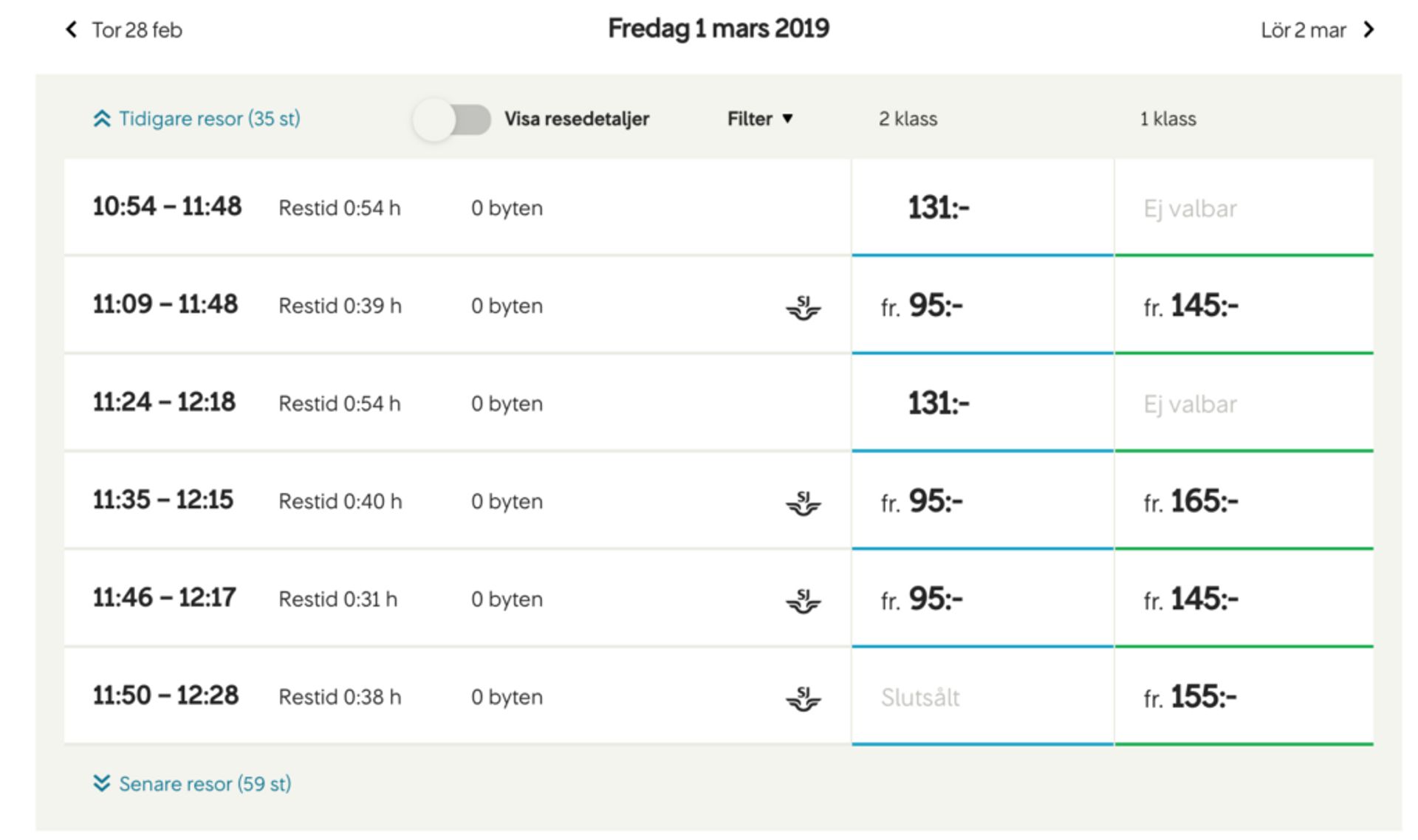
Task: Click the SJ logo on 11:50 departure
Action: (x=804, y=698)
